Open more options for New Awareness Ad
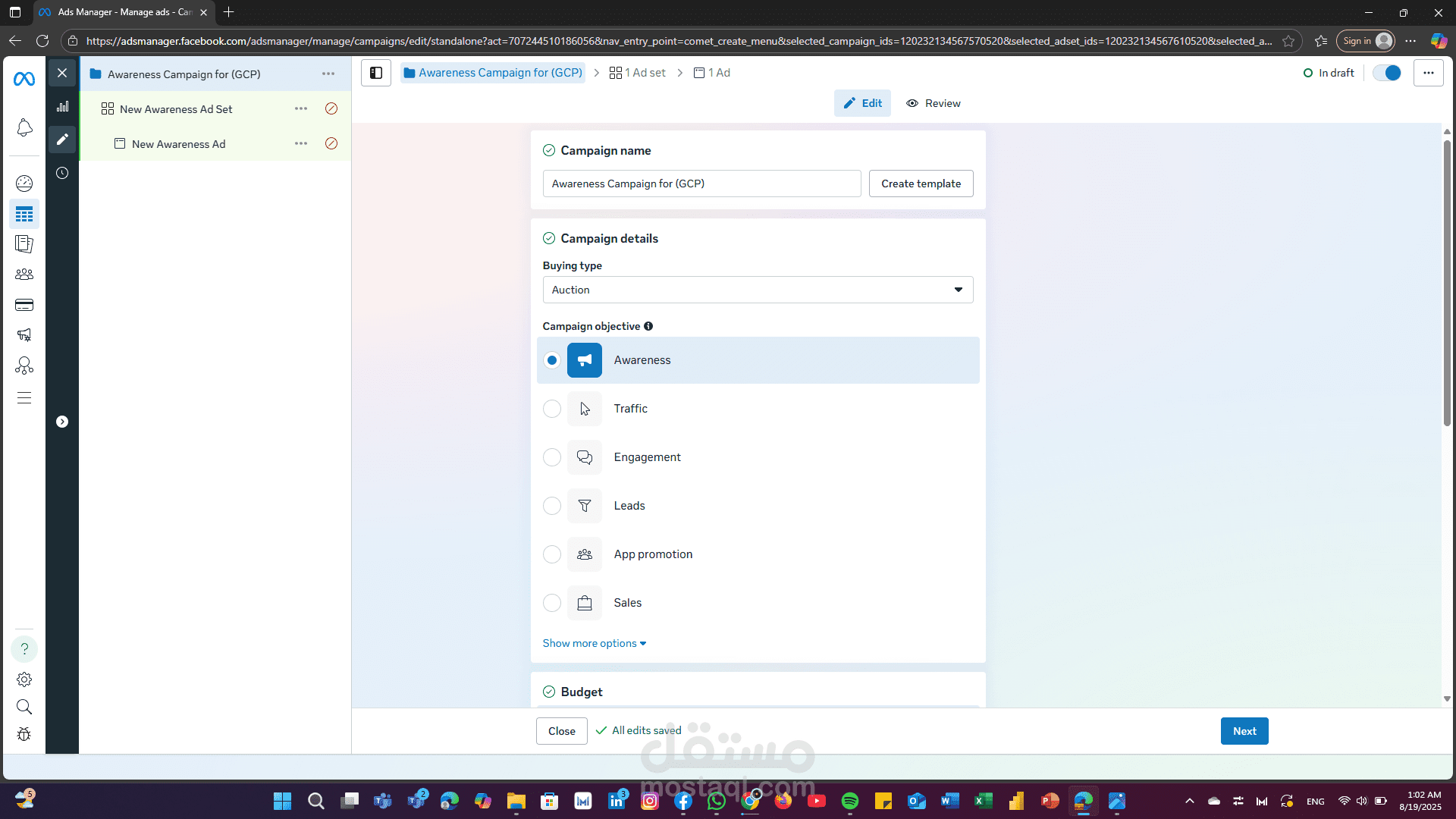Screen dimensions: 1456x819 click(x=301, y=143)
